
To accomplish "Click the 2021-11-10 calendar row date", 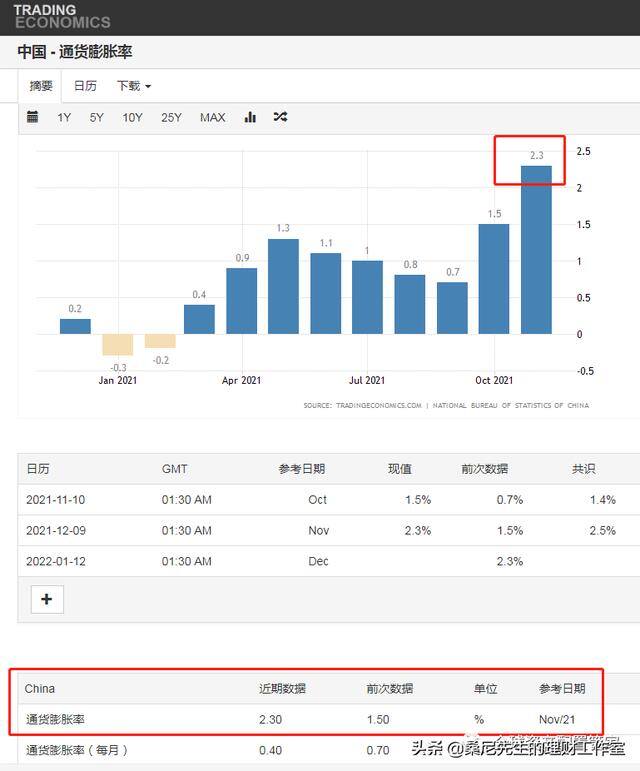I will (56, 500).
